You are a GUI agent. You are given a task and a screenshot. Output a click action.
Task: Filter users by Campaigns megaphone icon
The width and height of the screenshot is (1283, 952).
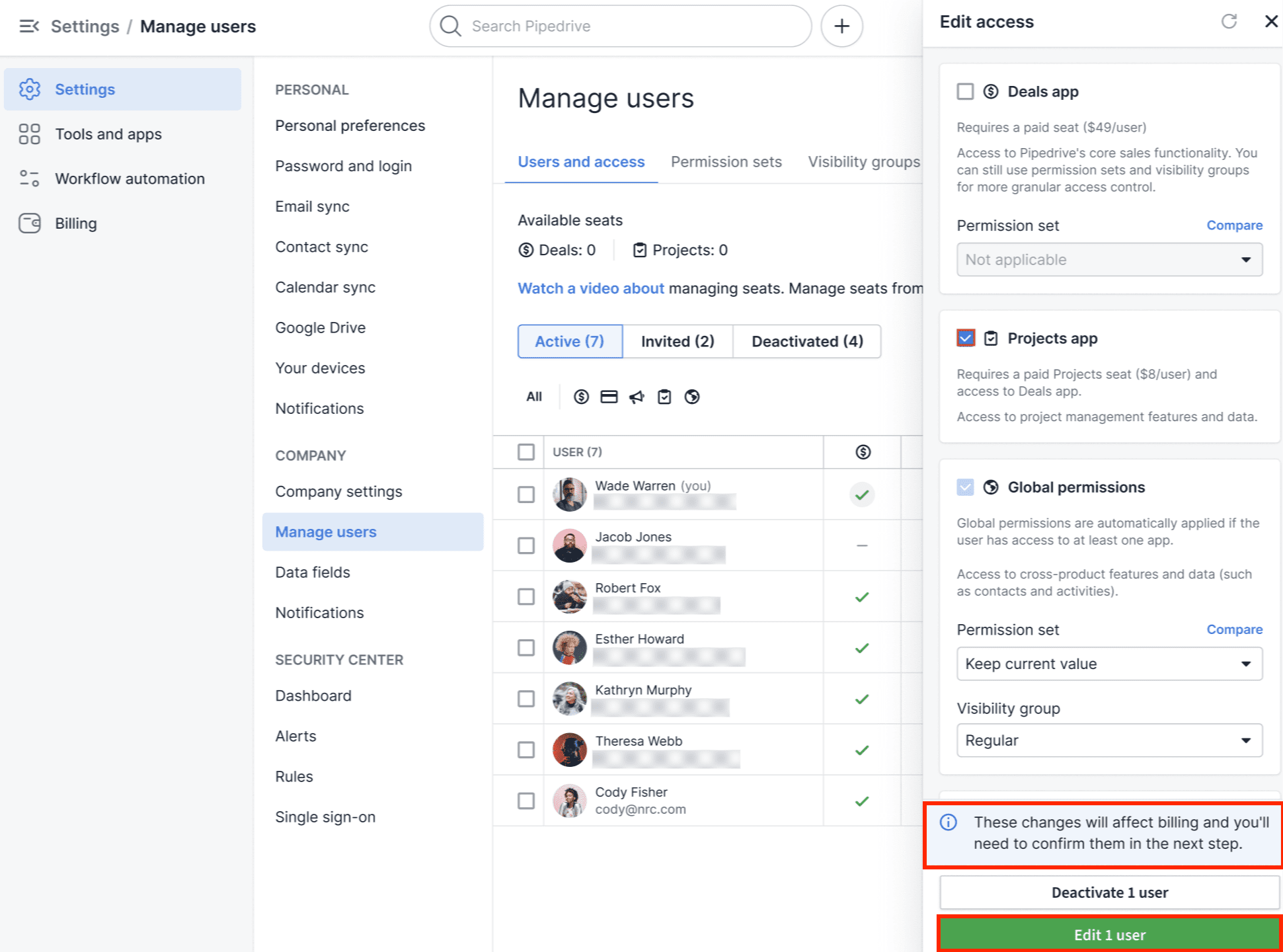point(637,397)
